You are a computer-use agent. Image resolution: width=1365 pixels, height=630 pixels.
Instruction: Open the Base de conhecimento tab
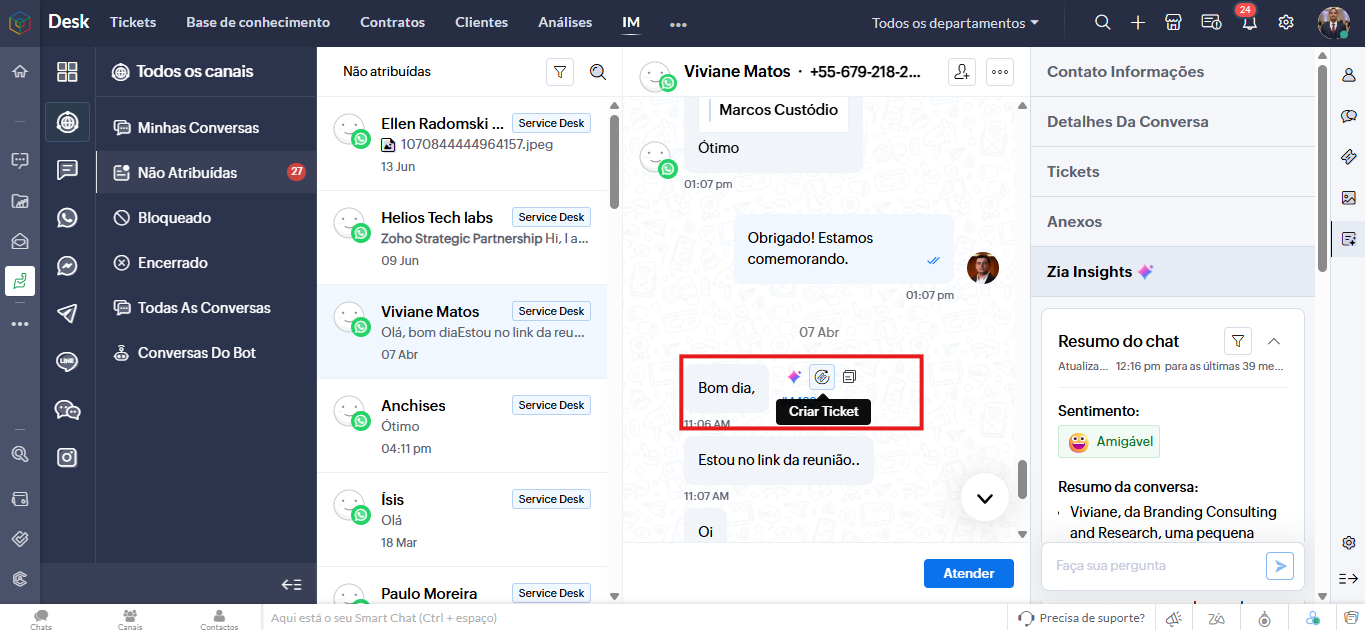pos(258,22)
